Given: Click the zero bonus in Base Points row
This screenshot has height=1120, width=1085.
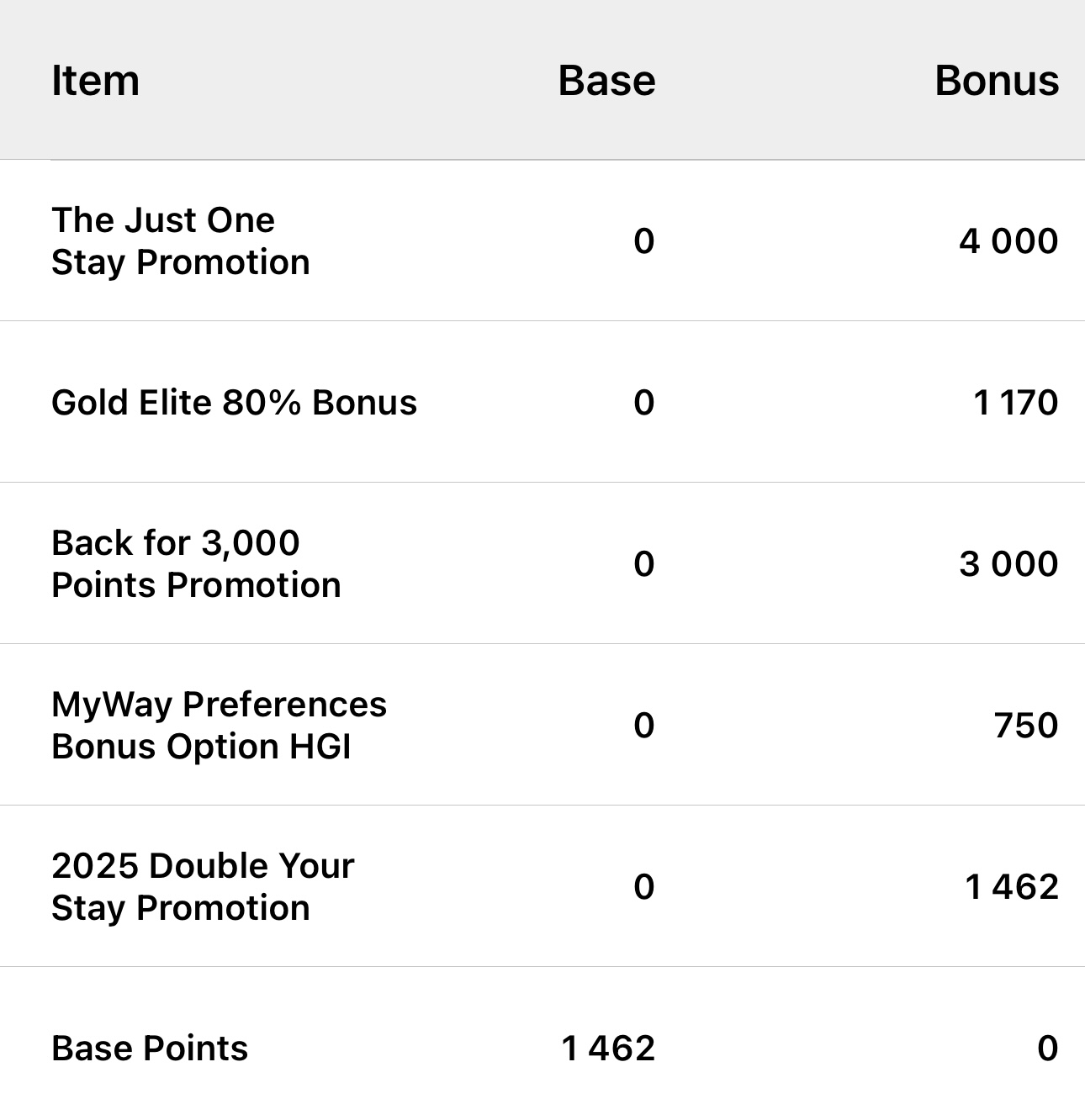Looking at the screenshot, I should (x=1047, y=1049).
